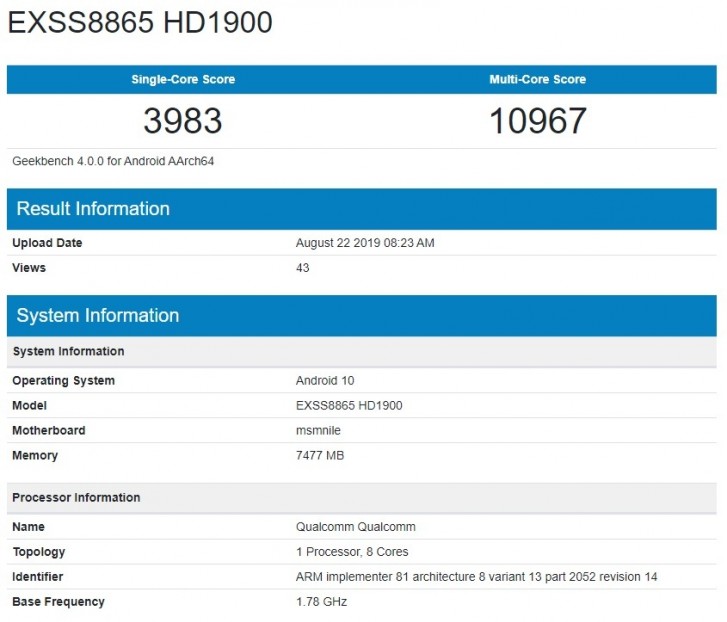Click the base frequency value 1.78 GHz
Screen dimensions: 727x622
point(321,602)
